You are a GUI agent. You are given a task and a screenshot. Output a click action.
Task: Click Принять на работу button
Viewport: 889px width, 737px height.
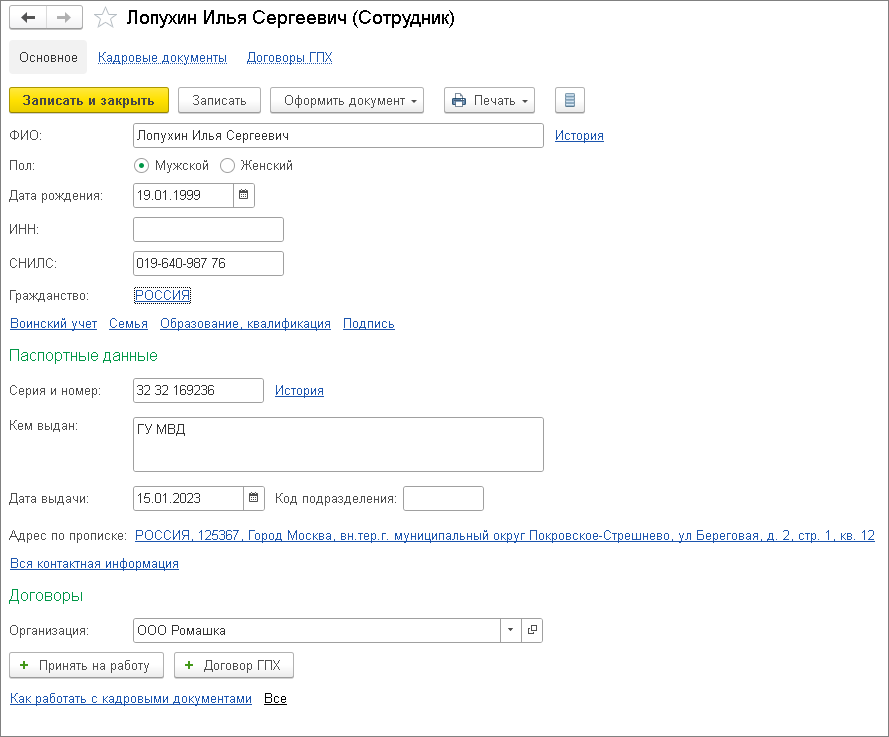click(x=86, y=665)
